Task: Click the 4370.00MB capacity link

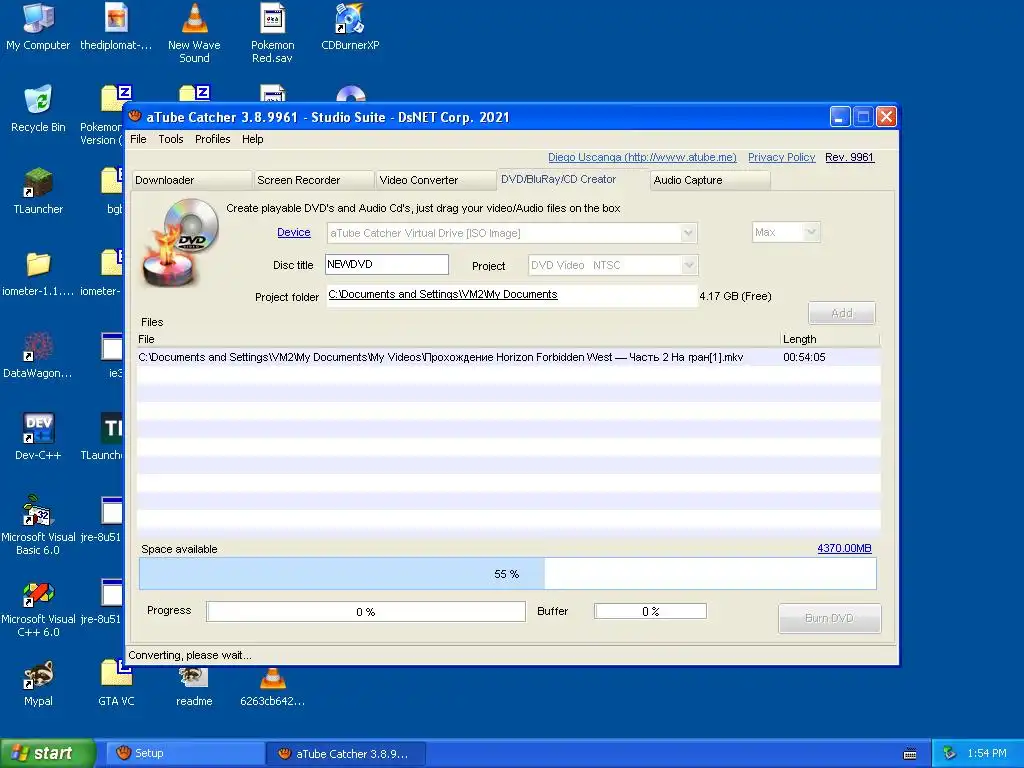Action: 844,549
